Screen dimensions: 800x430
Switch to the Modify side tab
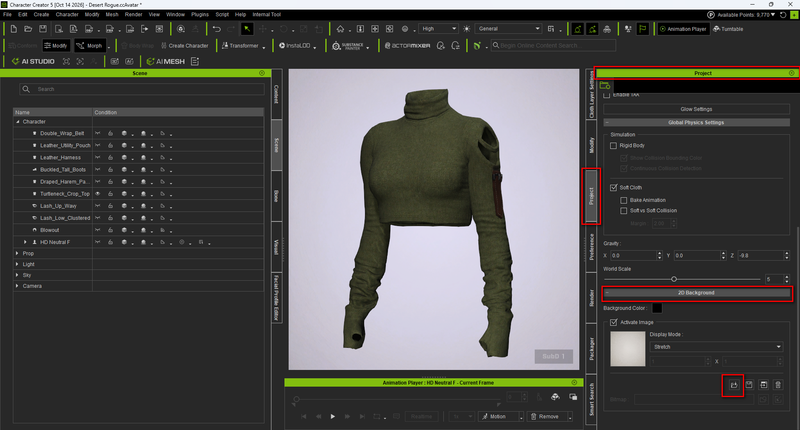591,145
